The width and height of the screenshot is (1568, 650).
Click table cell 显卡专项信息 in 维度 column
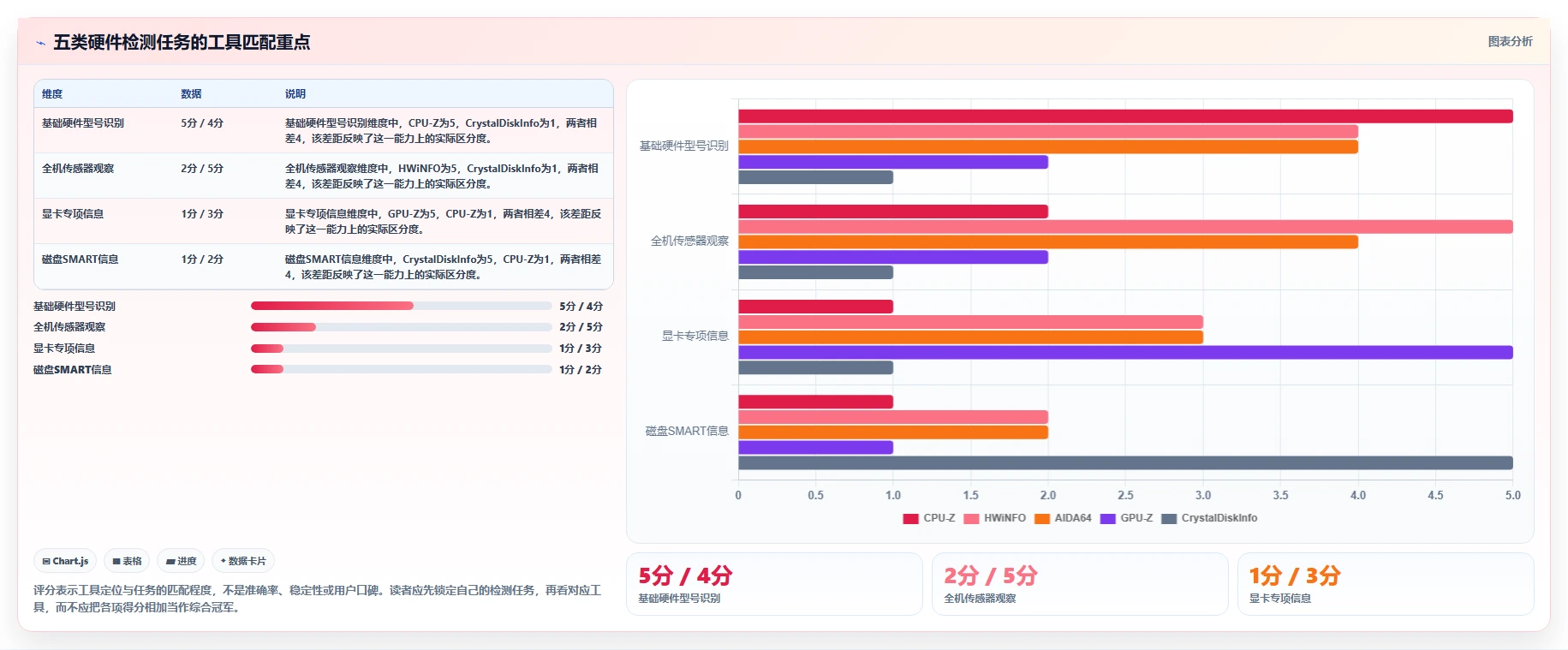point(73,214)
